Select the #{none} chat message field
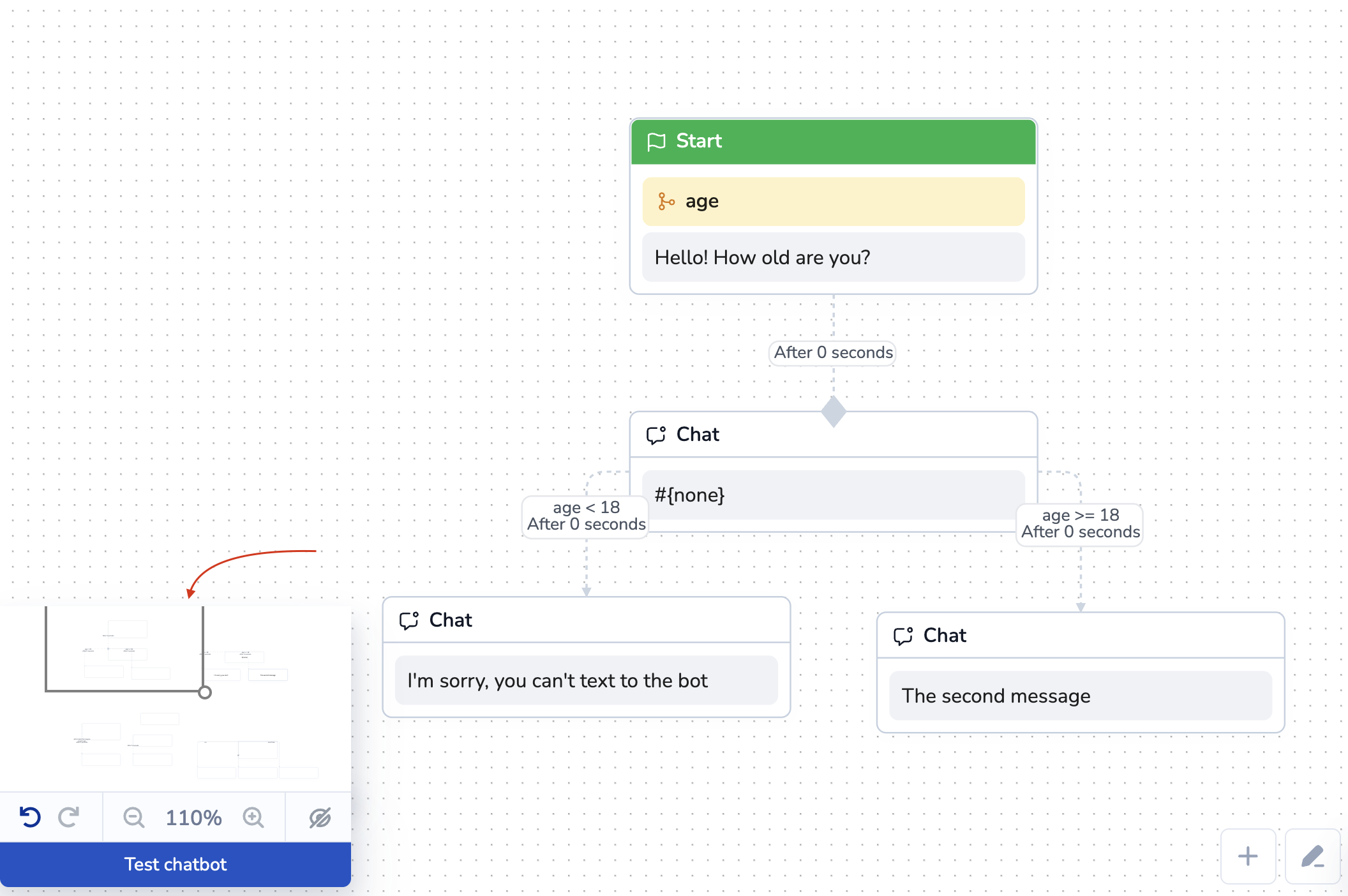The image size is (1348, 896). point(833,495)
